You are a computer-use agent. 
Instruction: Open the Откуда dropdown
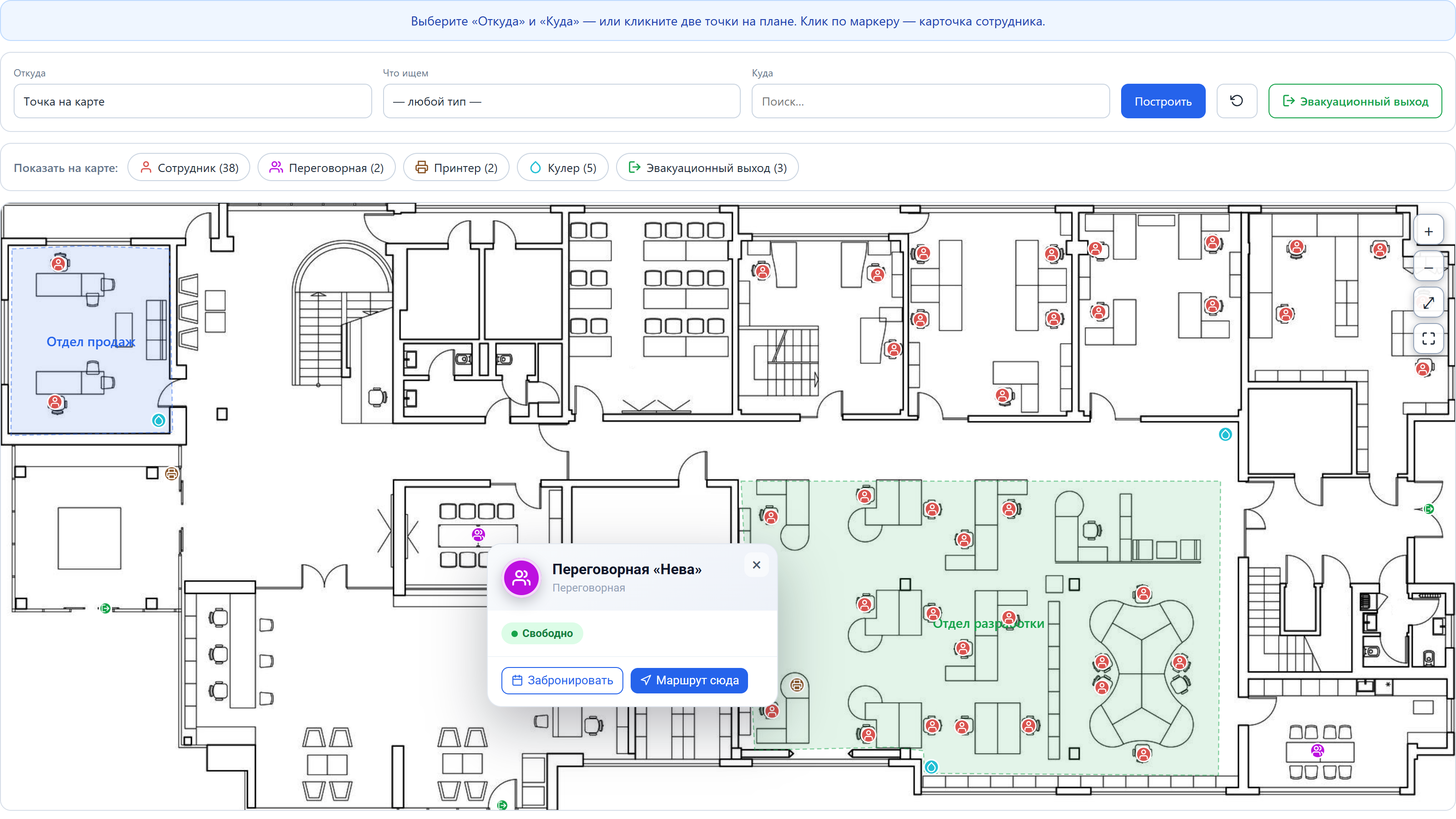pyautogui.click(x=193, y=101)
